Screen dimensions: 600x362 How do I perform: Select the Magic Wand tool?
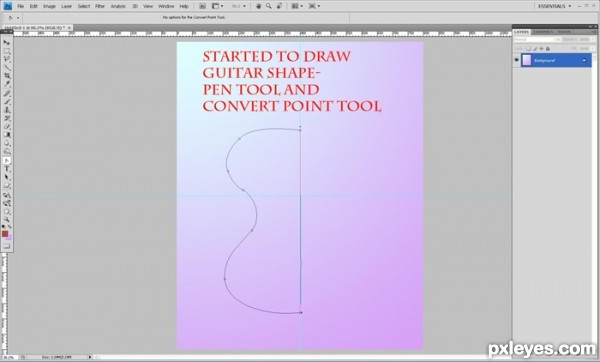coord(7,67)
